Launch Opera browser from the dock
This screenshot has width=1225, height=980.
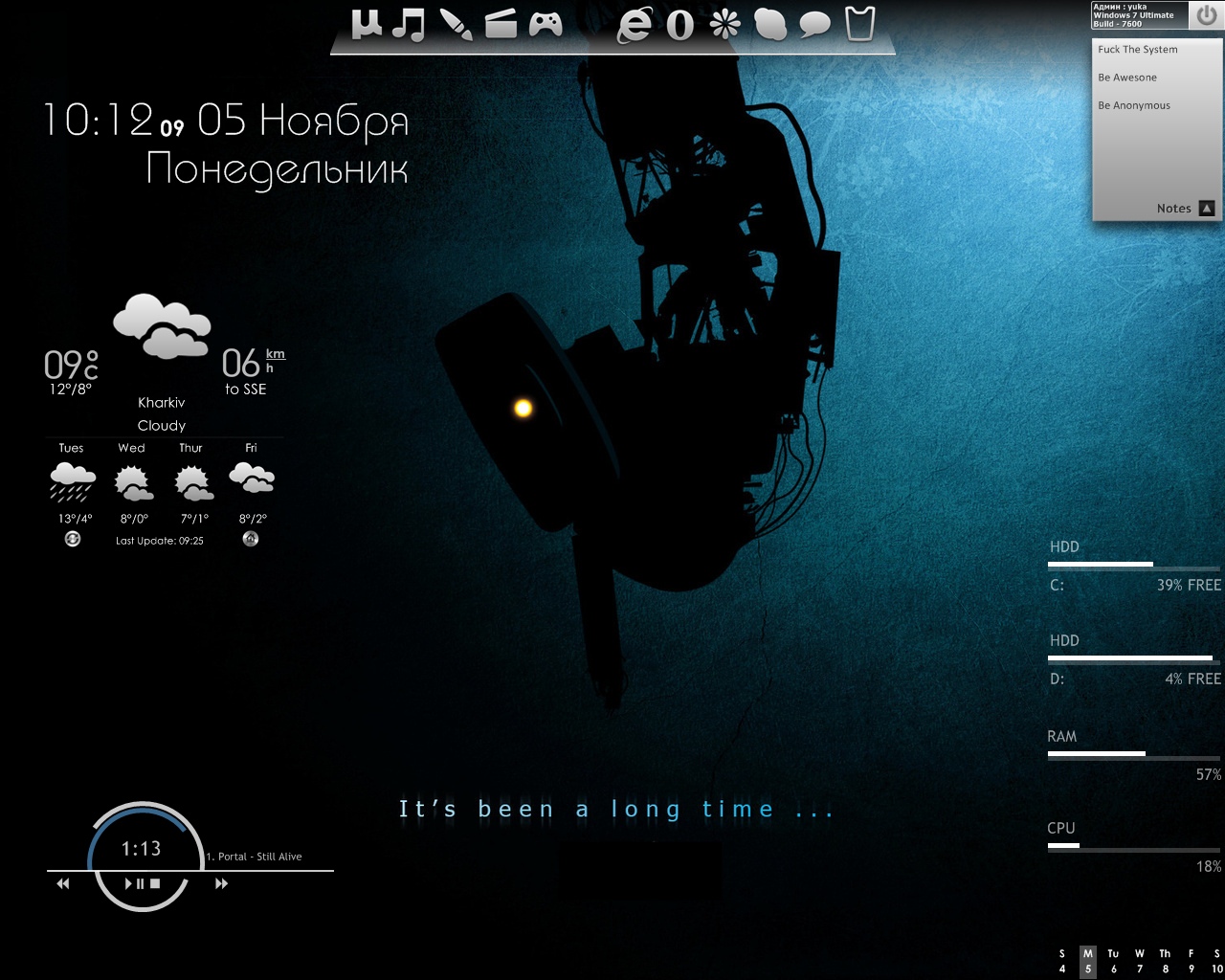tap(679, 25)
